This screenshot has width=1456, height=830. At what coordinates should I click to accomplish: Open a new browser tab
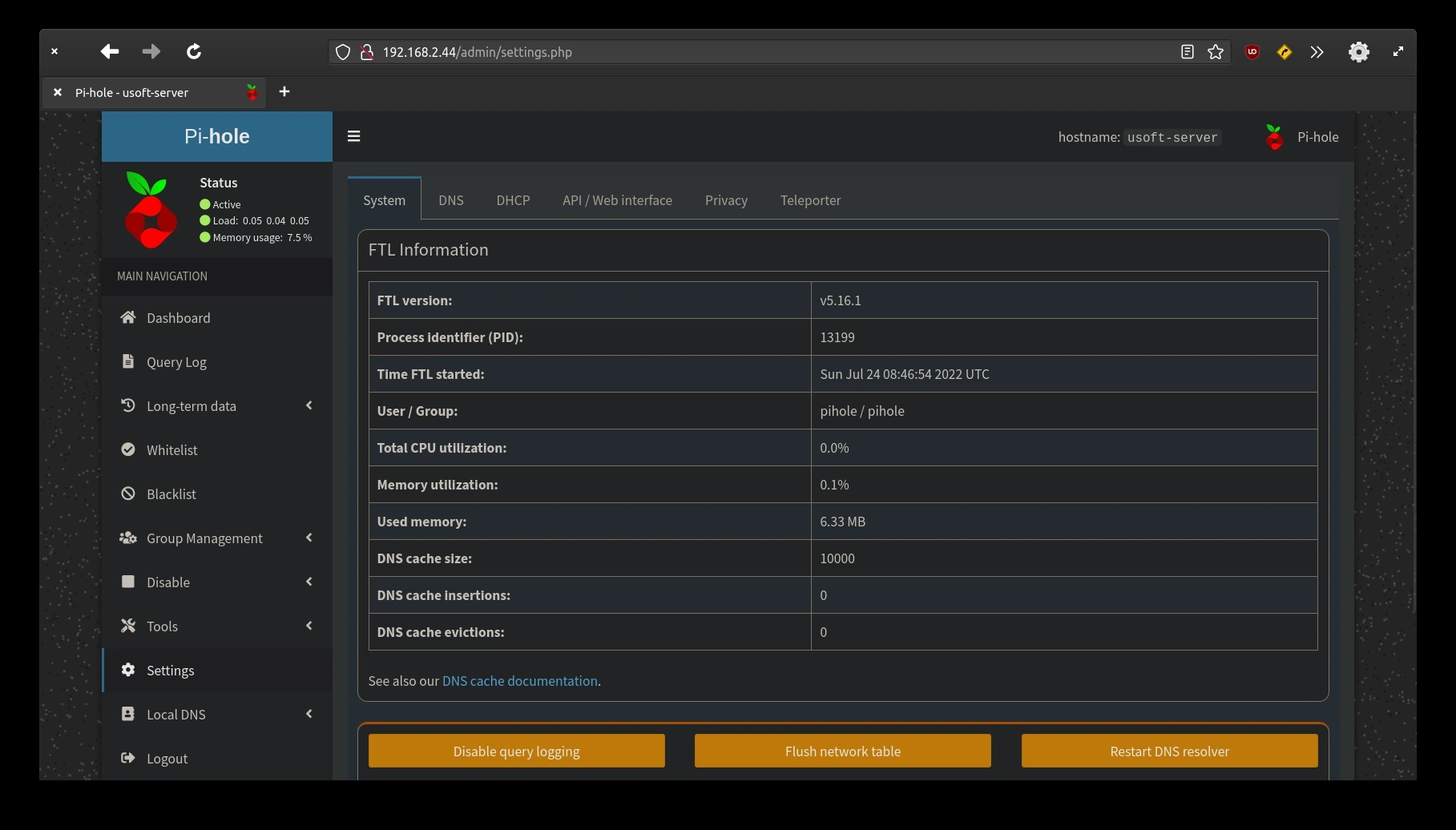pos(284,91)
